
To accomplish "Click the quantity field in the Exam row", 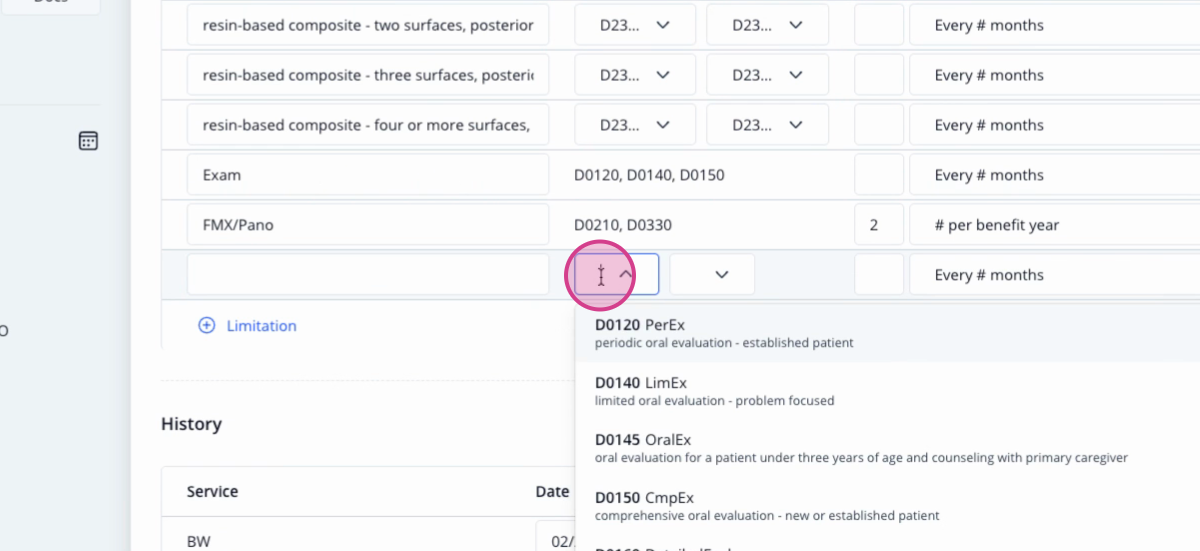I will (879, 175).
